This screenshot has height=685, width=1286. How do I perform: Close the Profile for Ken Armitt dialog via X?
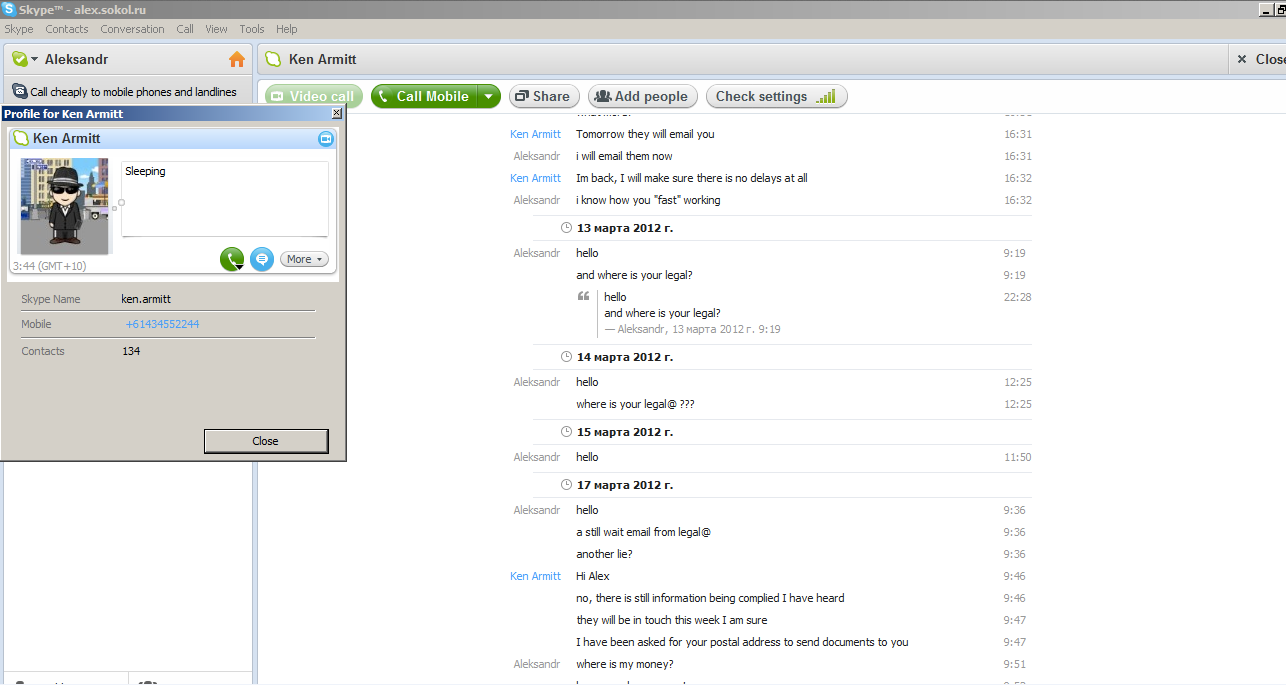point(336,114)
